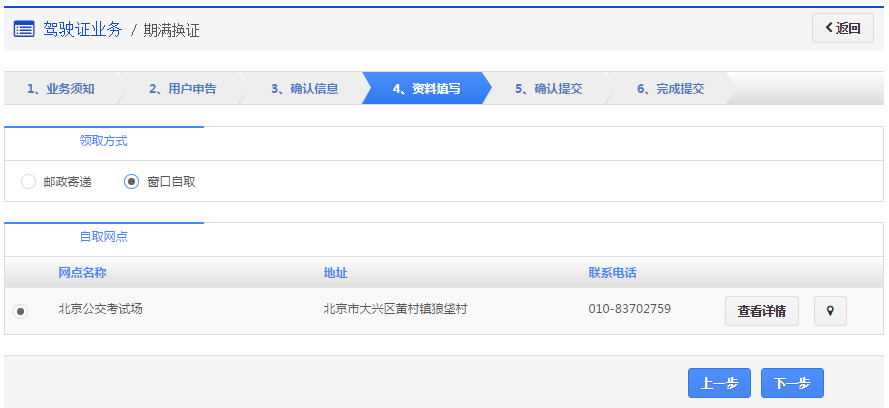Click the 上一步 previous step button
Viewport: 889px width, 408px height.
(719, 383)
